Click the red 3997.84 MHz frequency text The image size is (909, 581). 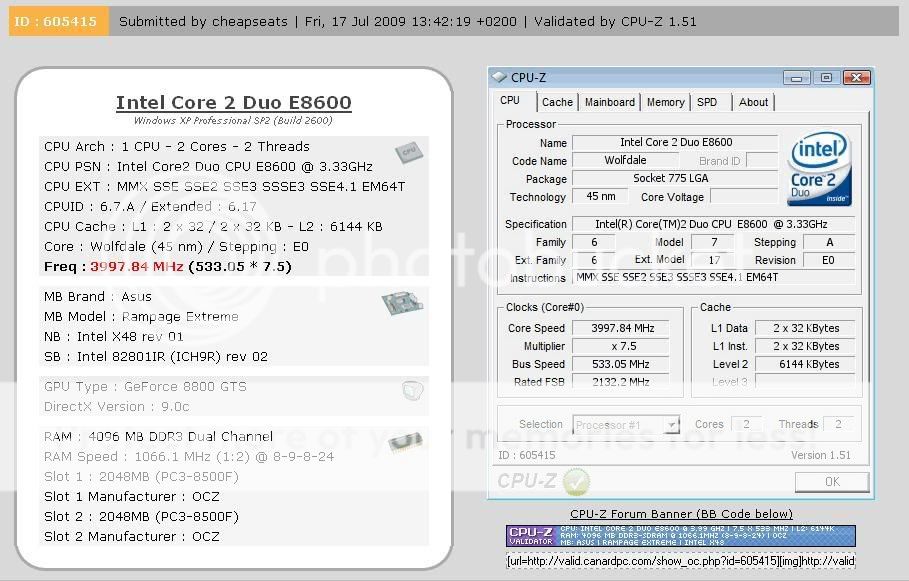(137, 267)
